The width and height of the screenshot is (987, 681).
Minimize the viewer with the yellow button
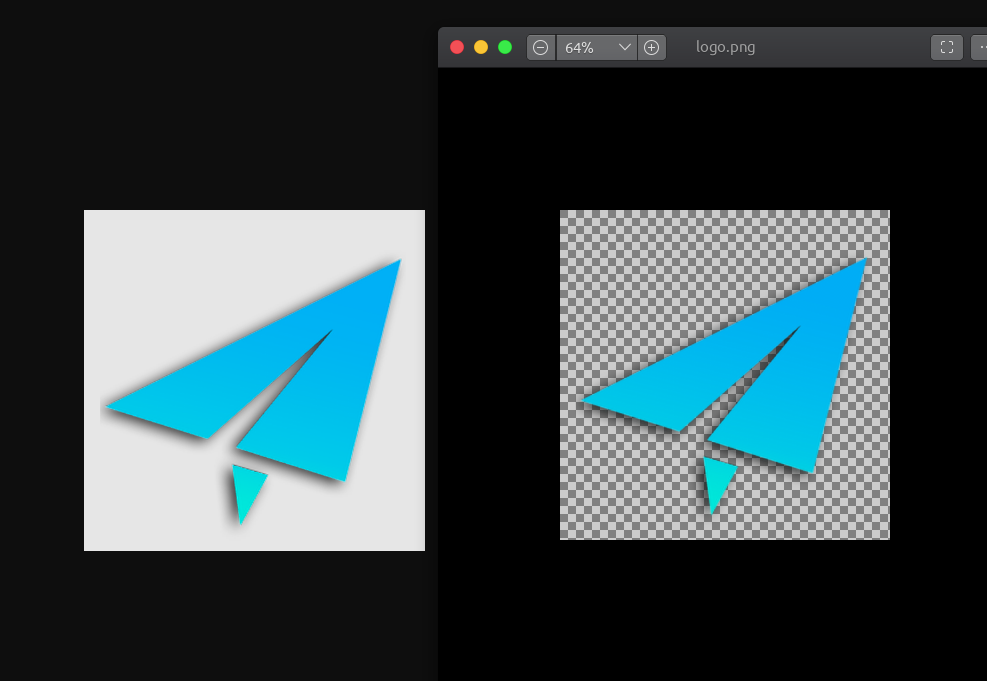[x=481, y=47]
